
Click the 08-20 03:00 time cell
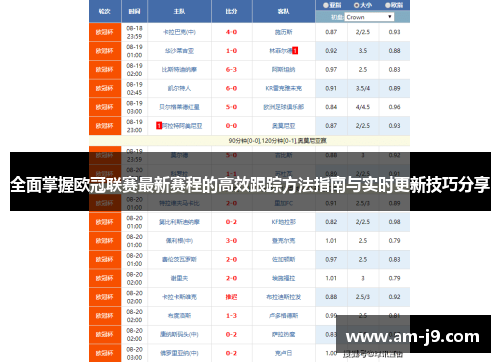tap(134, 353)
